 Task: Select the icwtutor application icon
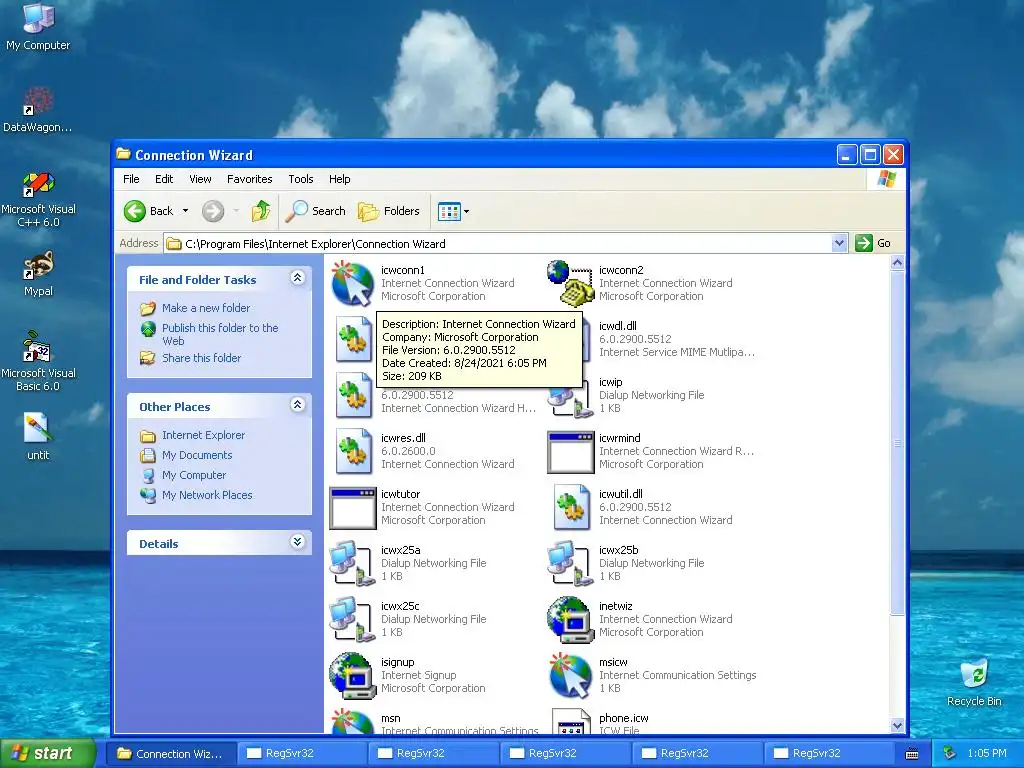tap(353, 508)
